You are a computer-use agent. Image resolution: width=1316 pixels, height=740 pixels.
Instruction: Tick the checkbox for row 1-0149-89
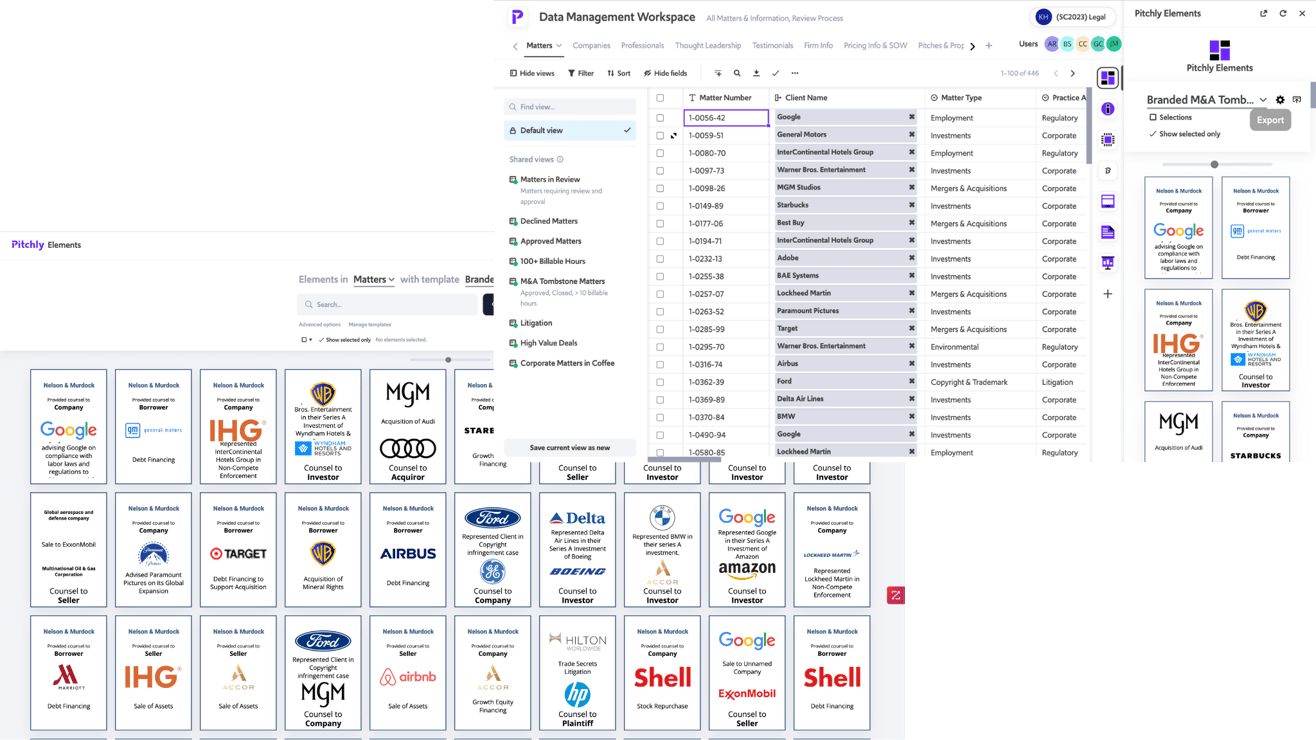(660, 206)
